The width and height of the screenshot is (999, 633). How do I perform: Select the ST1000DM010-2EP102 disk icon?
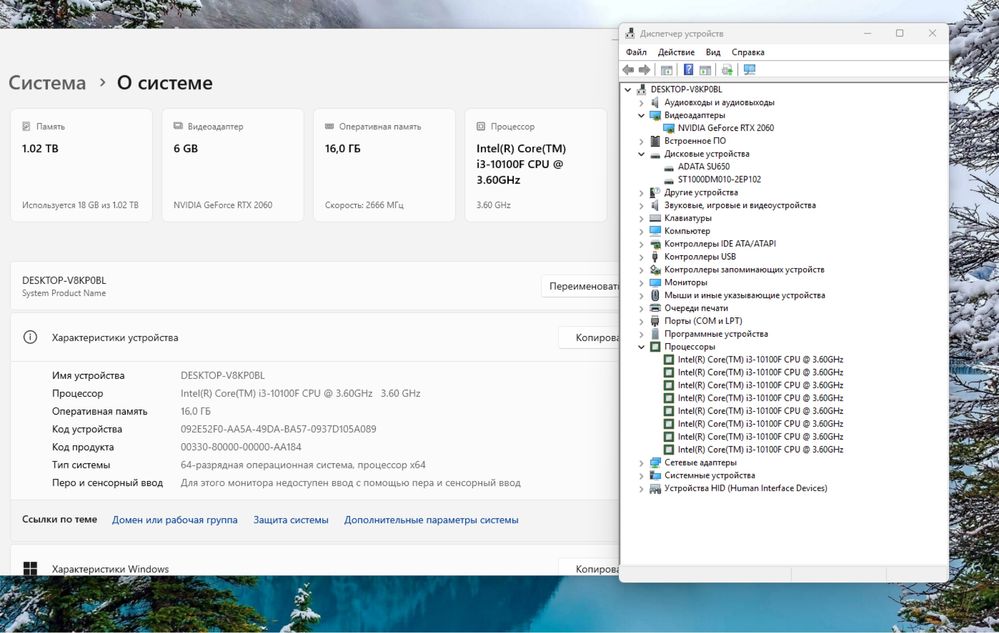pos(668,180)
